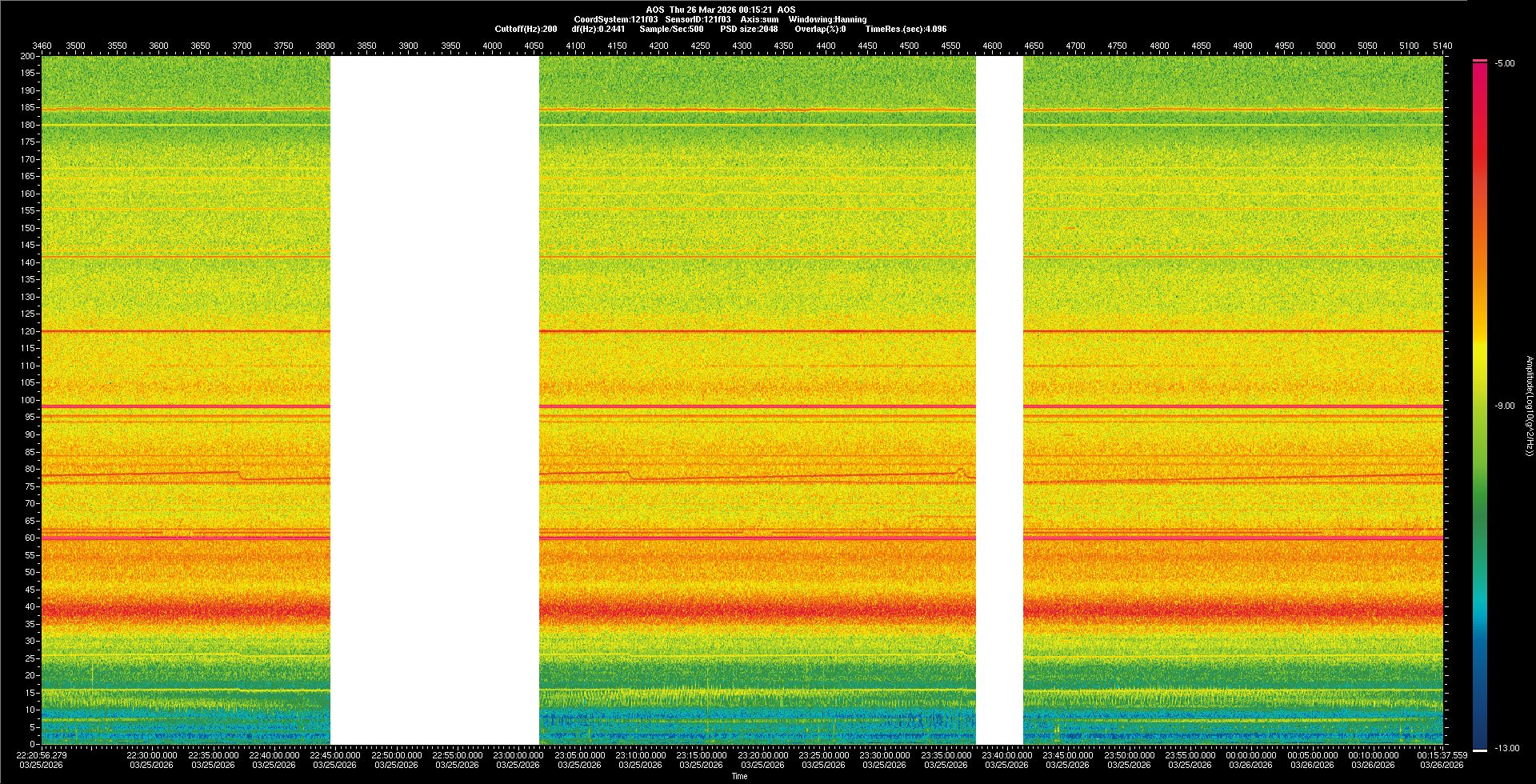Click the 22:20:56.279 start time label
1536x784 pixels.
tap(42, 754)
